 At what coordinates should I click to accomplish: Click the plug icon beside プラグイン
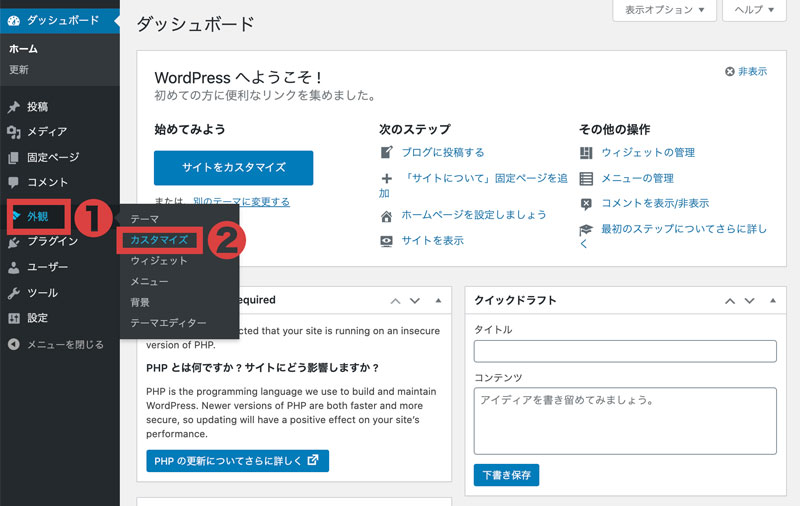[x=14, y=242]
